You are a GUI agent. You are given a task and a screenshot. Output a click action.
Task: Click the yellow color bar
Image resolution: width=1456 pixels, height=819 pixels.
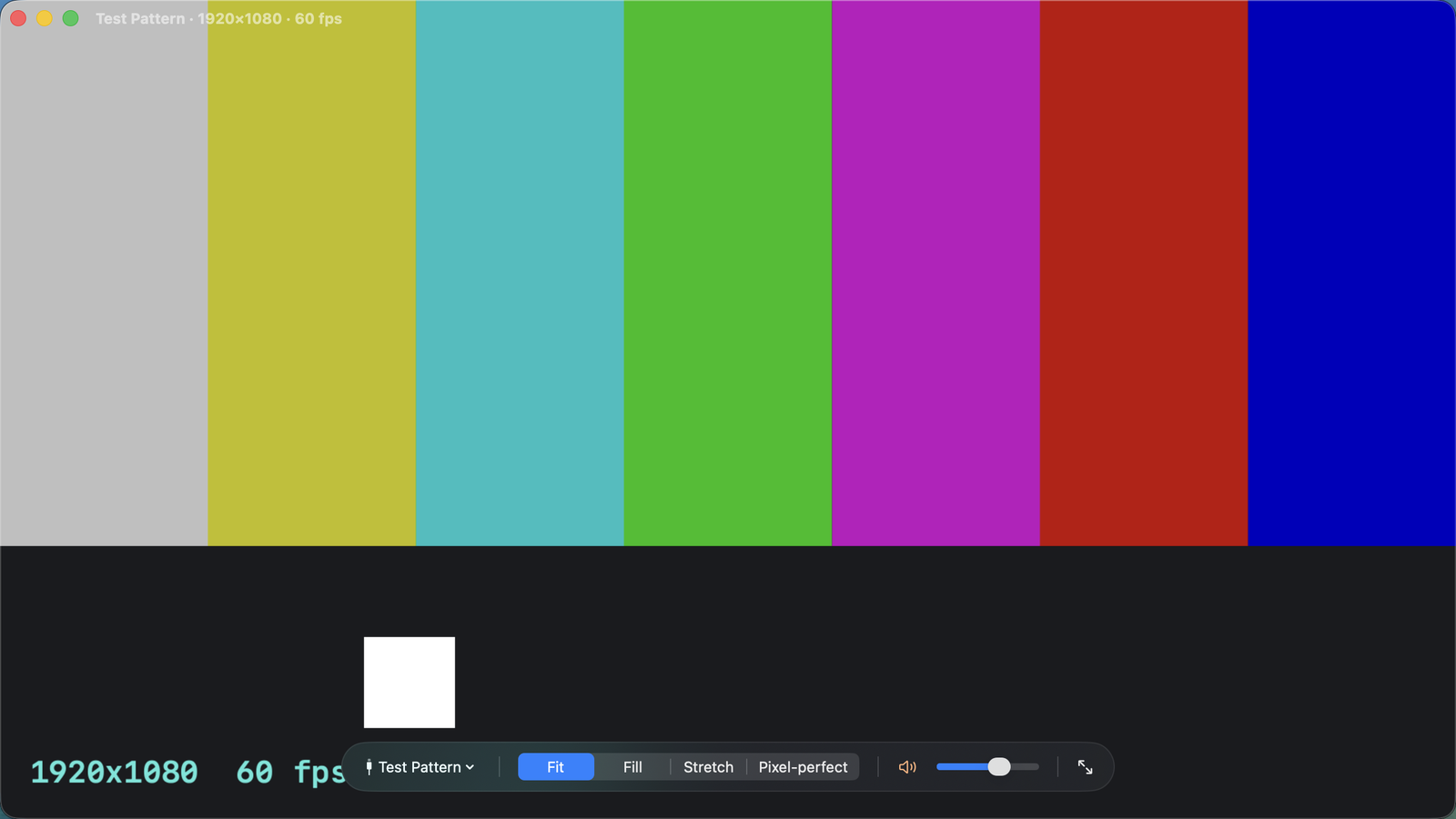pyautogui.click(x=312, y=273)
